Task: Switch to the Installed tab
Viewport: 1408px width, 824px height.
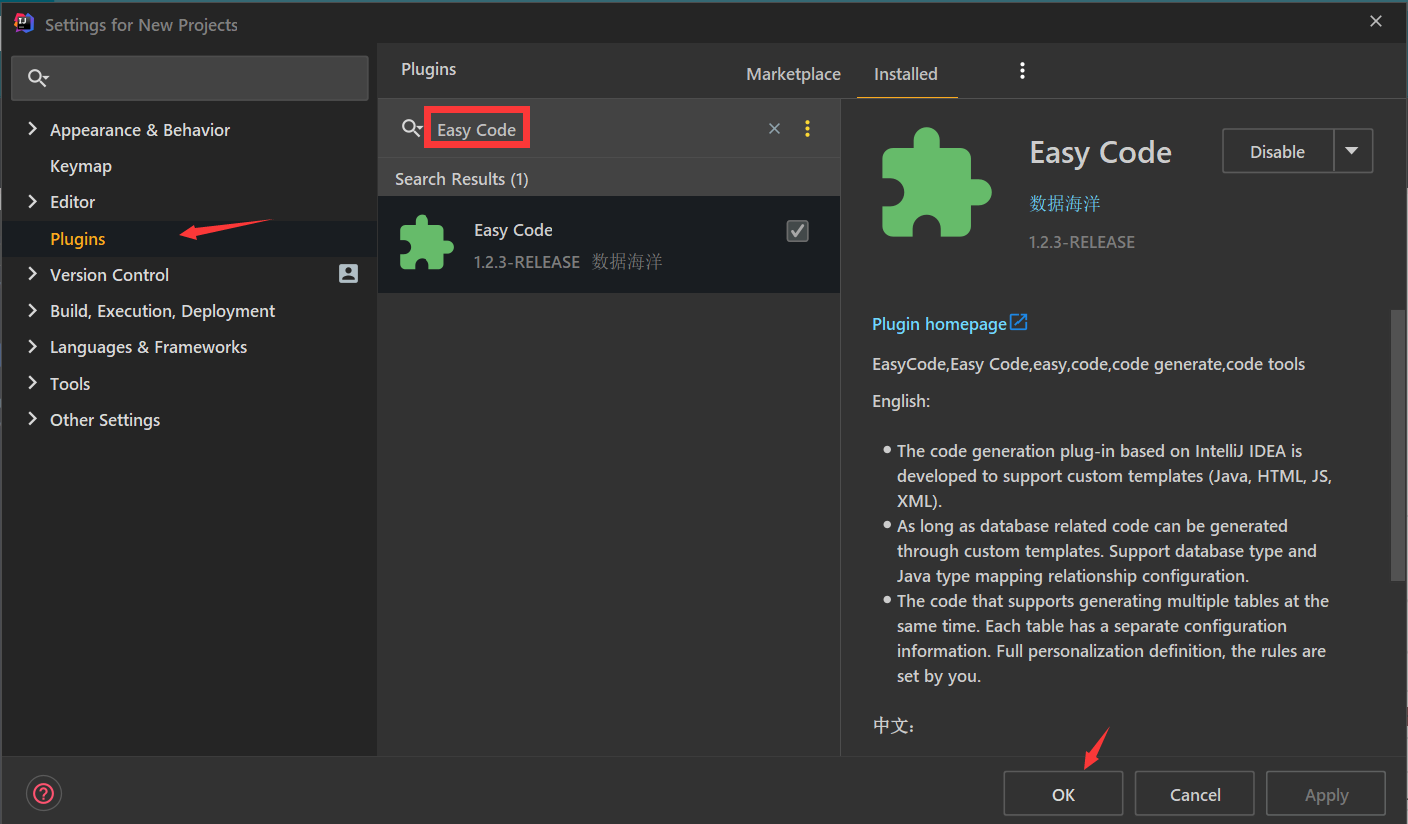Action: coord(906,74)
